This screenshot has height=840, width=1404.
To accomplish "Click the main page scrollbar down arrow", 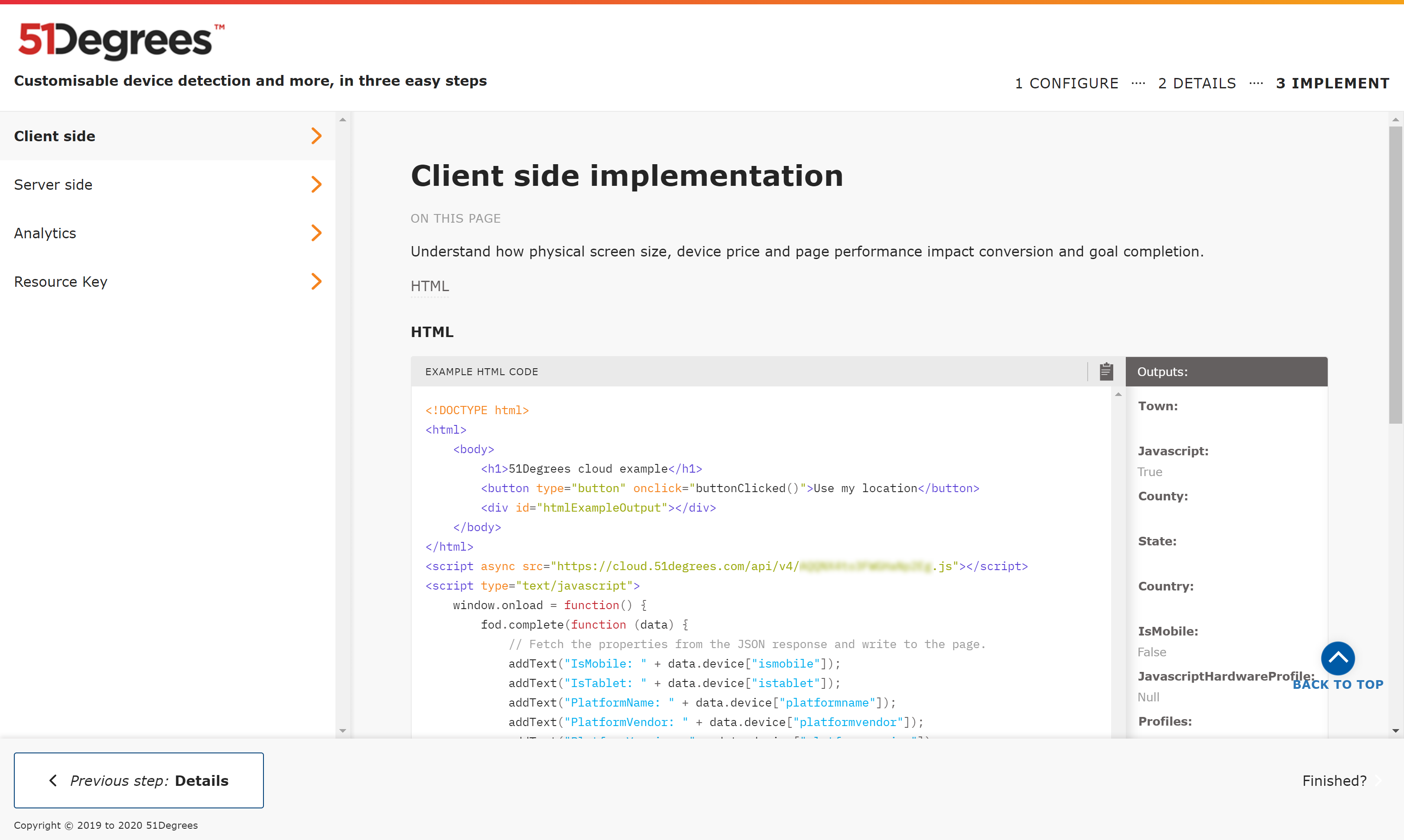I will (1395, 731).
